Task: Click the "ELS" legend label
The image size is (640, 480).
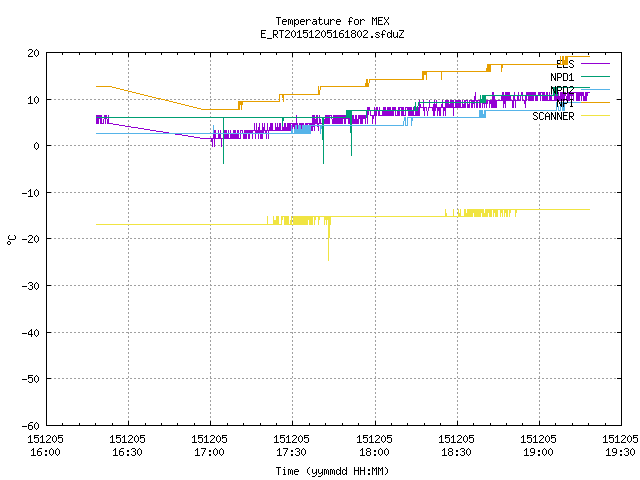Action: click(565, 64)
